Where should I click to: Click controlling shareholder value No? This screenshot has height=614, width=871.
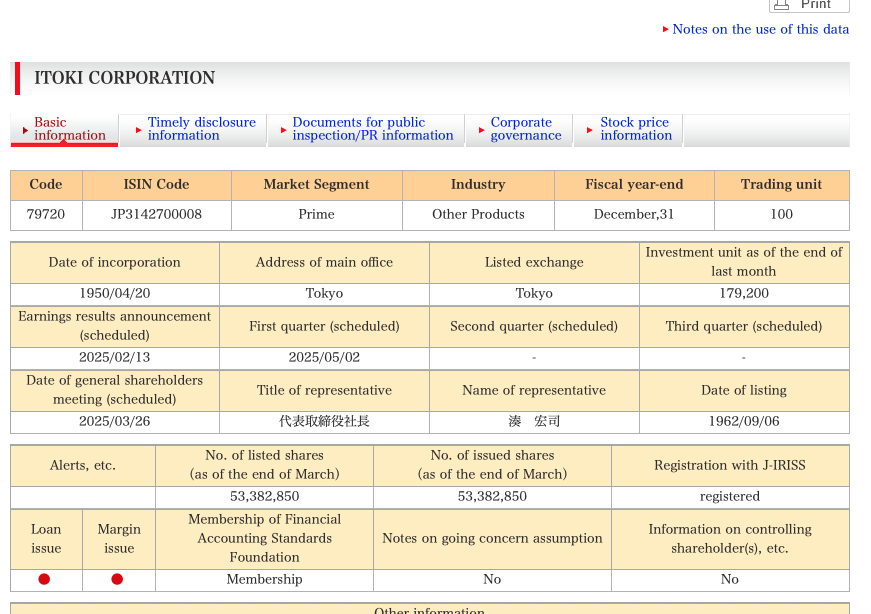point(730,580)
